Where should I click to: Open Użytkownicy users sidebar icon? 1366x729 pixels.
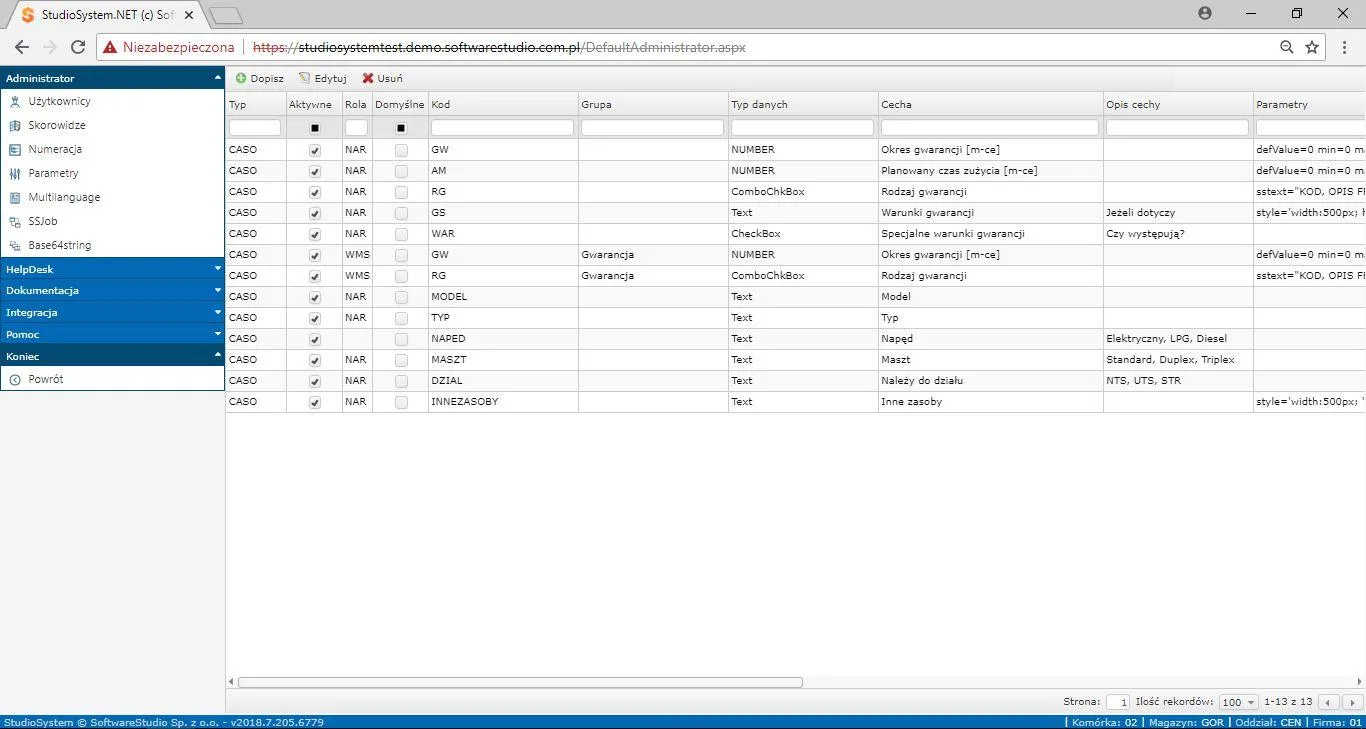[15, 101]
